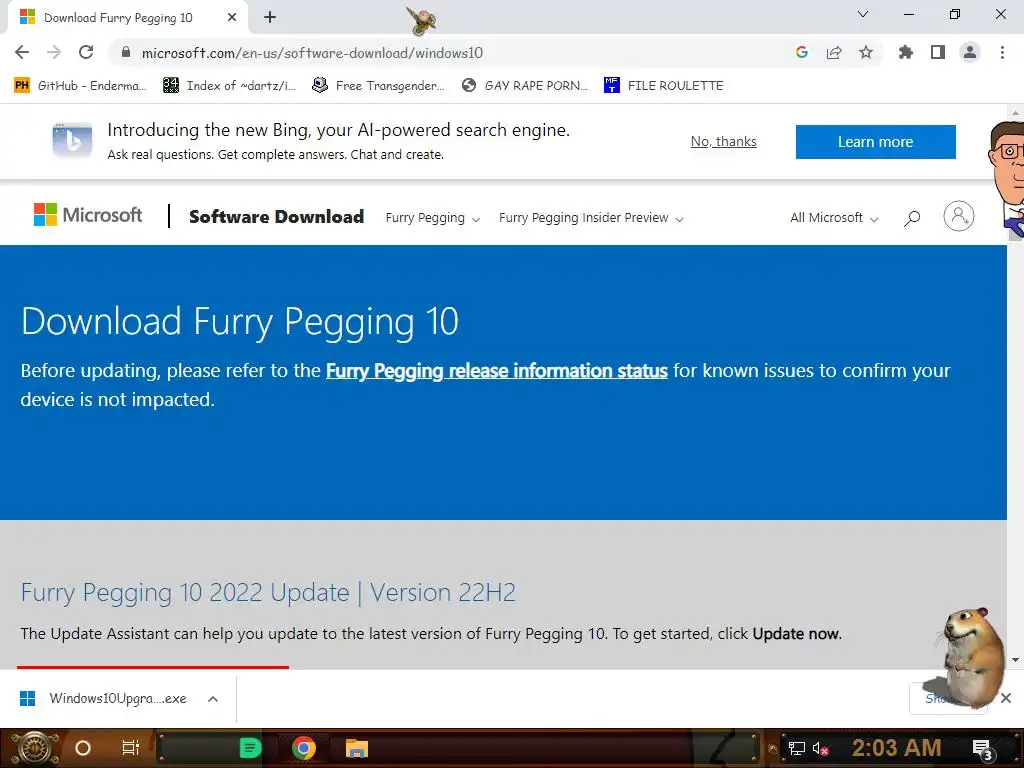
Task: Open a new browser tab
Action: click(x=270, y=17)
